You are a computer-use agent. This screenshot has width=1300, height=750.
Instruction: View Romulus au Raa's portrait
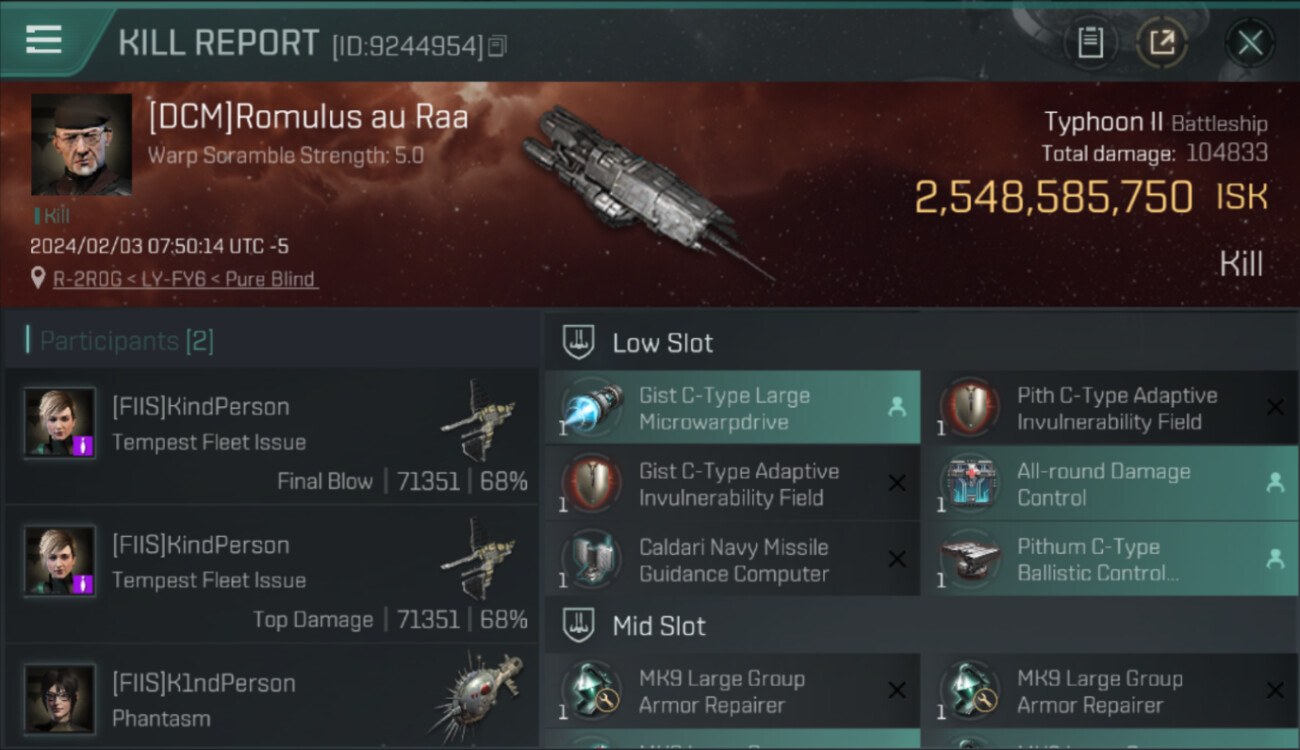click(81, 145)
